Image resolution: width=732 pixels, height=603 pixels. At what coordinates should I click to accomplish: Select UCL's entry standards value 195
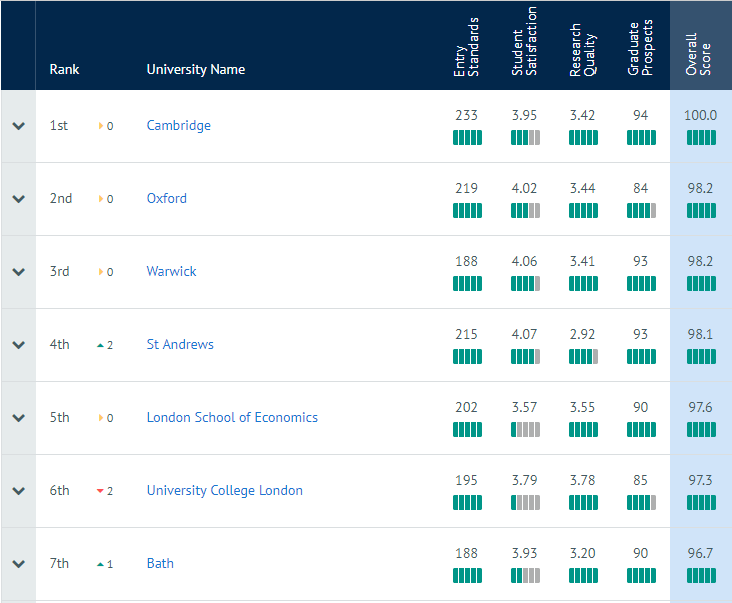point(466,480)
